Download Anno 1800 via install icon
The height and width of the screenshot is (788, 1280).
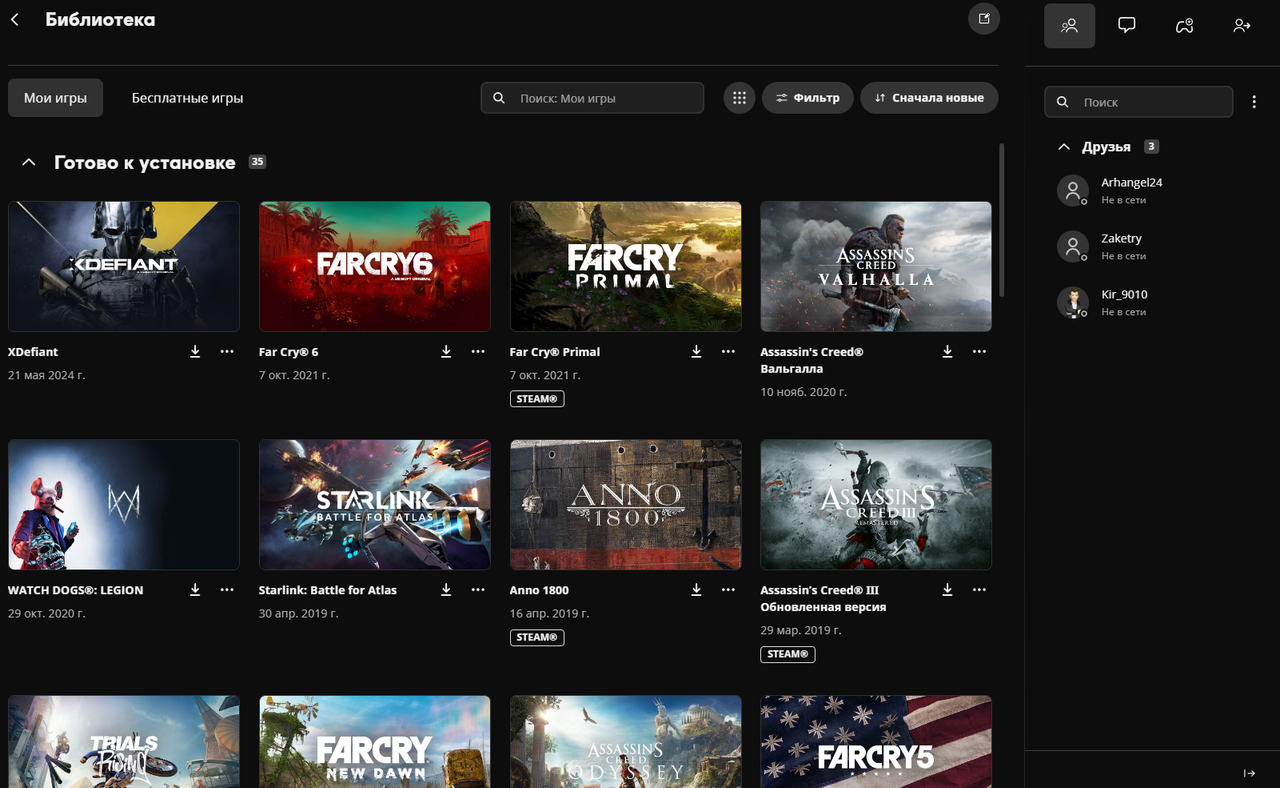coord(696,590)
